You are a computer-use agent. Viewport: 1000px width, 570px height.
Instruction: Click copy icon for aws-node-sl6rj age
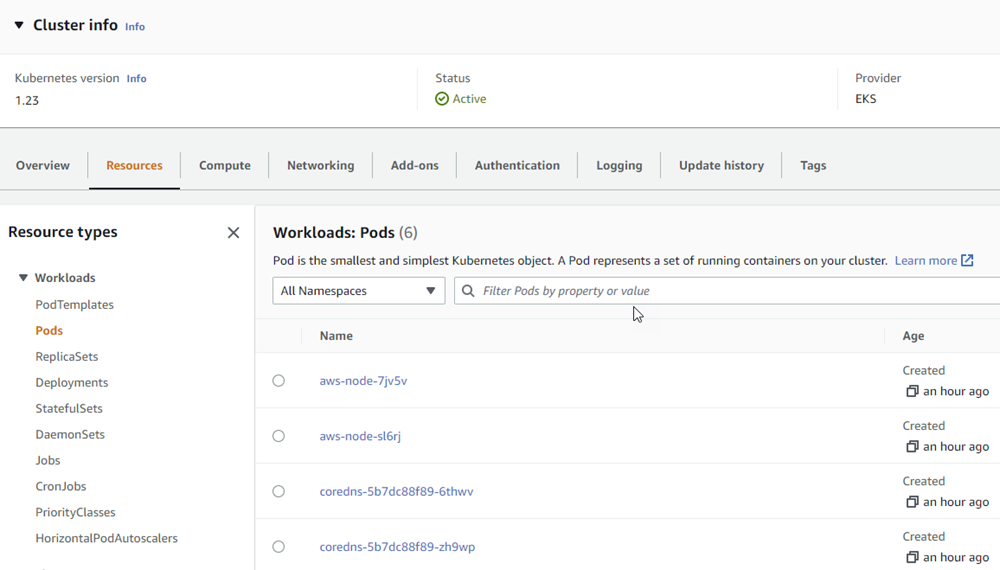[x=912, y=446]
